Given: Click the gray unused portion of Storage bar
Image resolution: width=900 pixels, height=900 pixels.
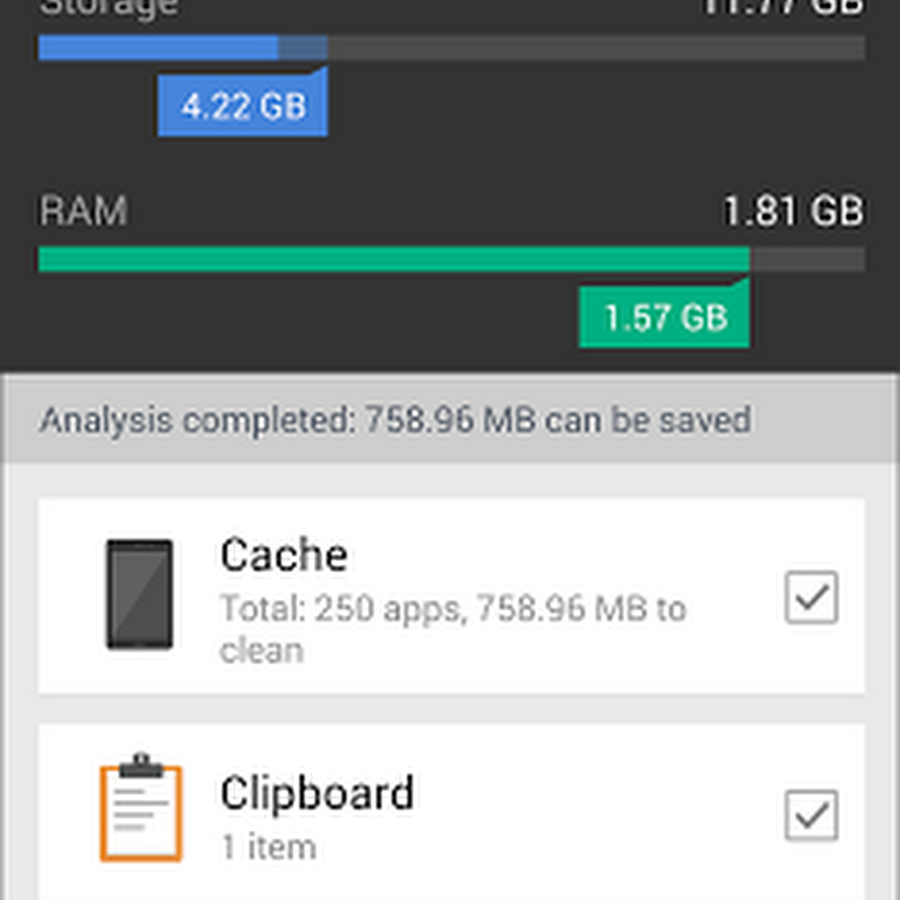Looking at the screenshot, I should coord(595,47).
